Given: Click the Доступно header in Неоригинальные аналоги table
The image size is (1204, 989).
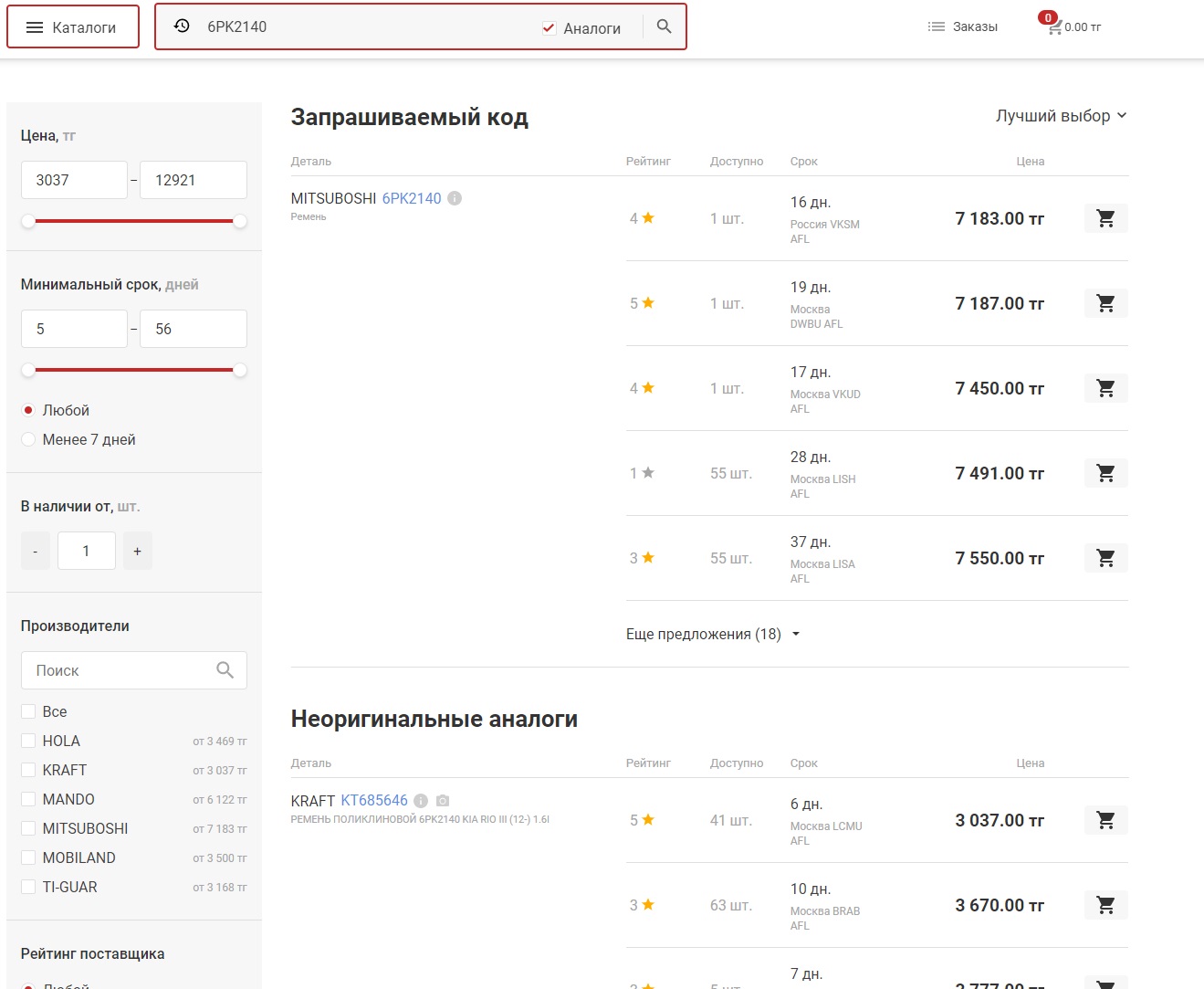Looking at the screenshot, I should [737, 763].
